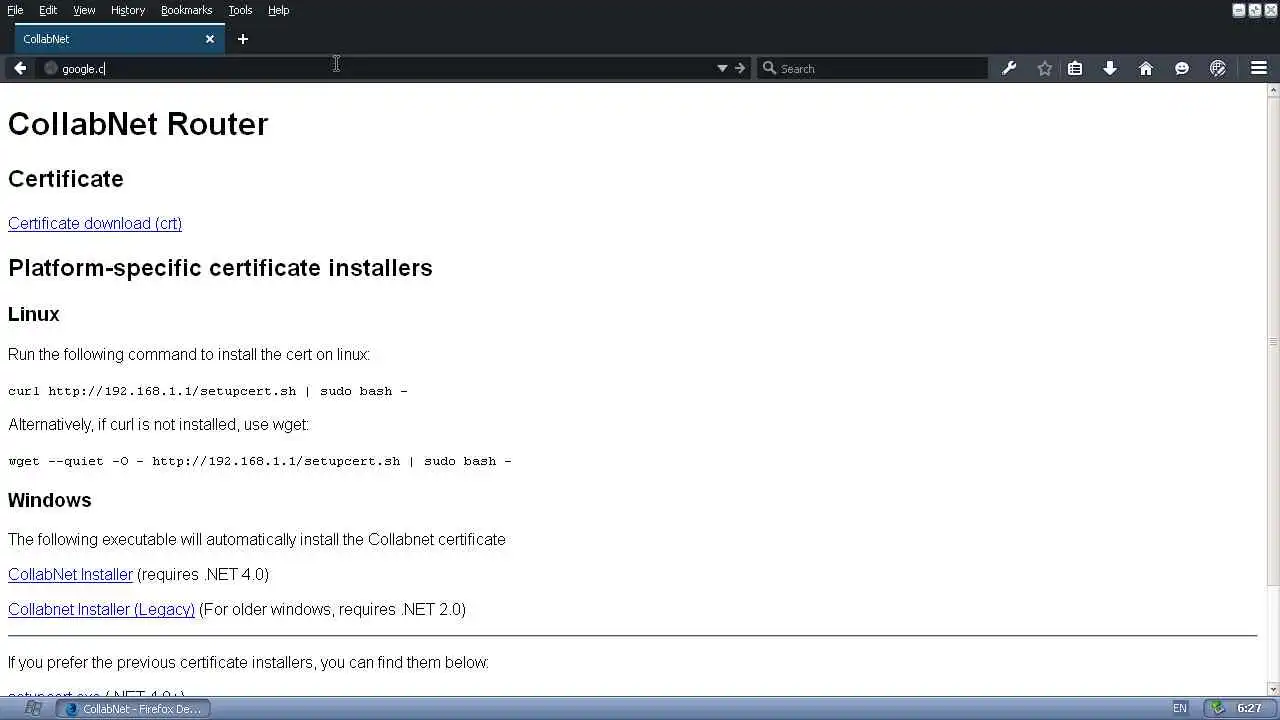Open the developer tools wrench icon
Viewport: 1280px width, 720px height.
pos(1009,68)
